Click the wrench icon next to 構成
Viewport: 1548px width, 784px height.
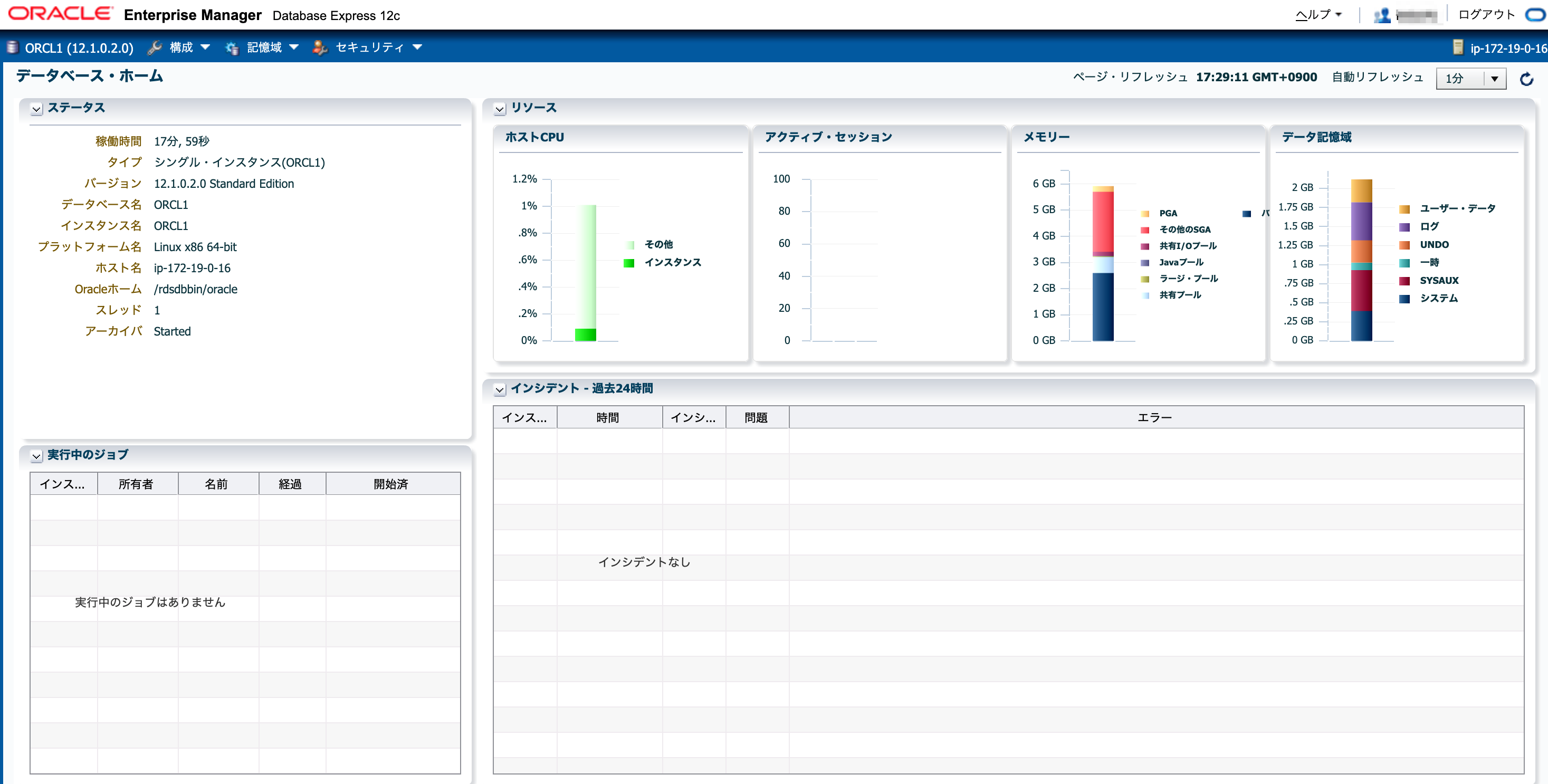155,48
